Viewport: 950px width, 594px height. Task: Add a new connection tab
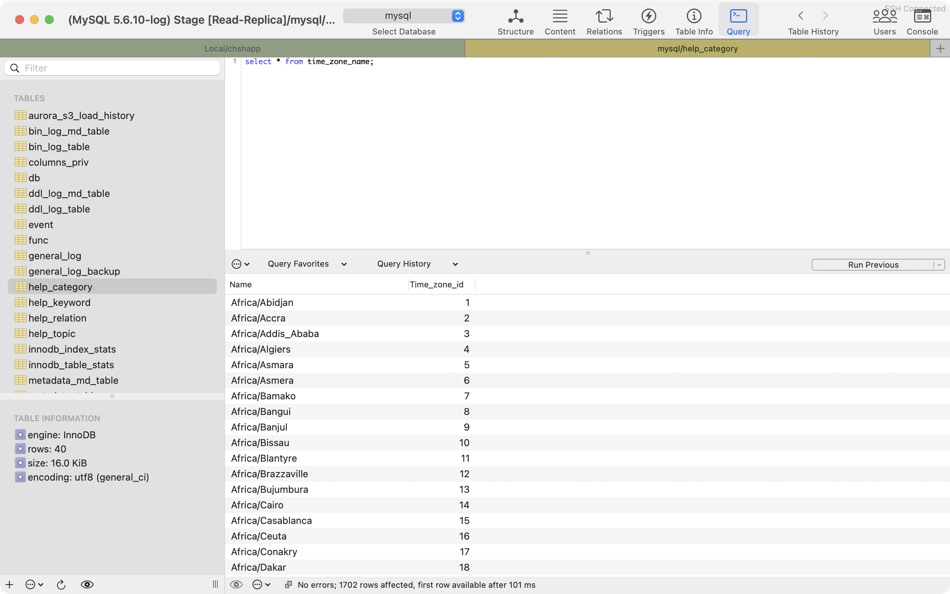(940, 48)
